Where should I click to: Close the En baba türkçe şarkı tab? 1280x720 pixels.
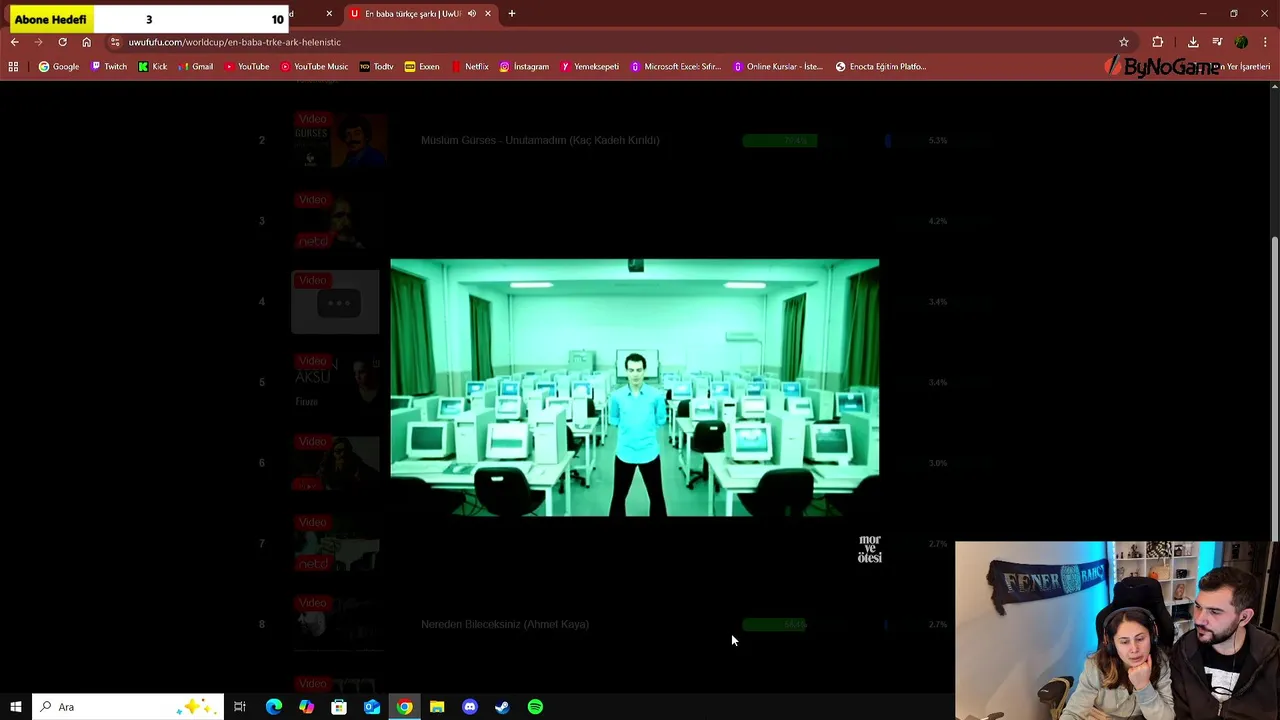click(488, 14)
